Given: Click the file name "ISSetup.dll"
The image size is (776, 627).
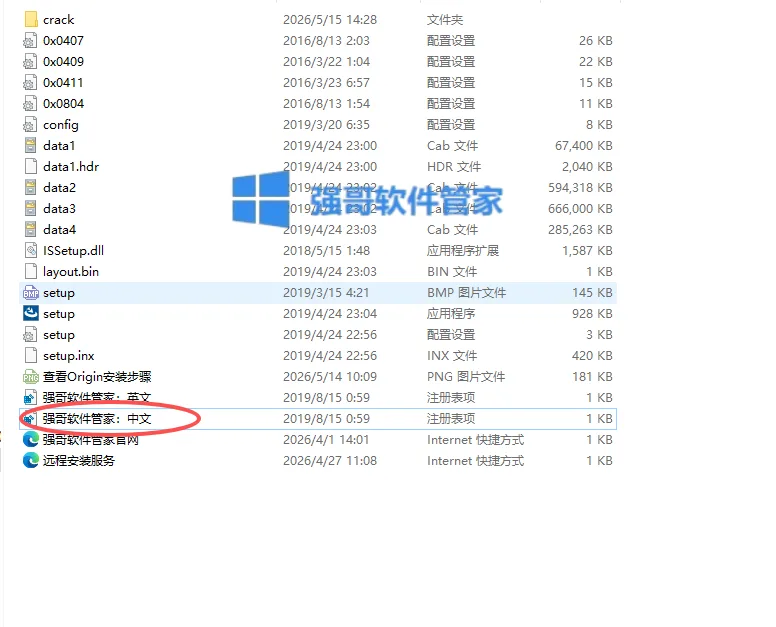Looking at the screenshot, I should pos(73,250).
